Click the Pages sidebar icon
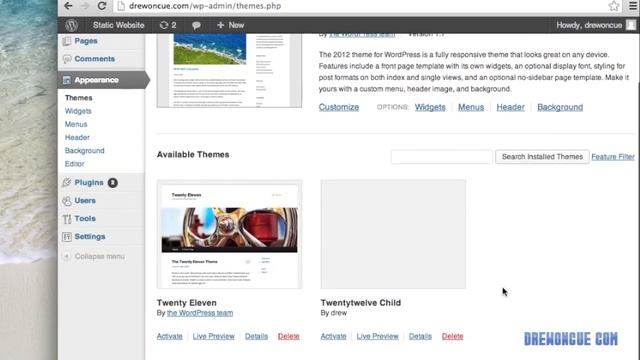Screen dimensions: 640x360 coord(67,41)
